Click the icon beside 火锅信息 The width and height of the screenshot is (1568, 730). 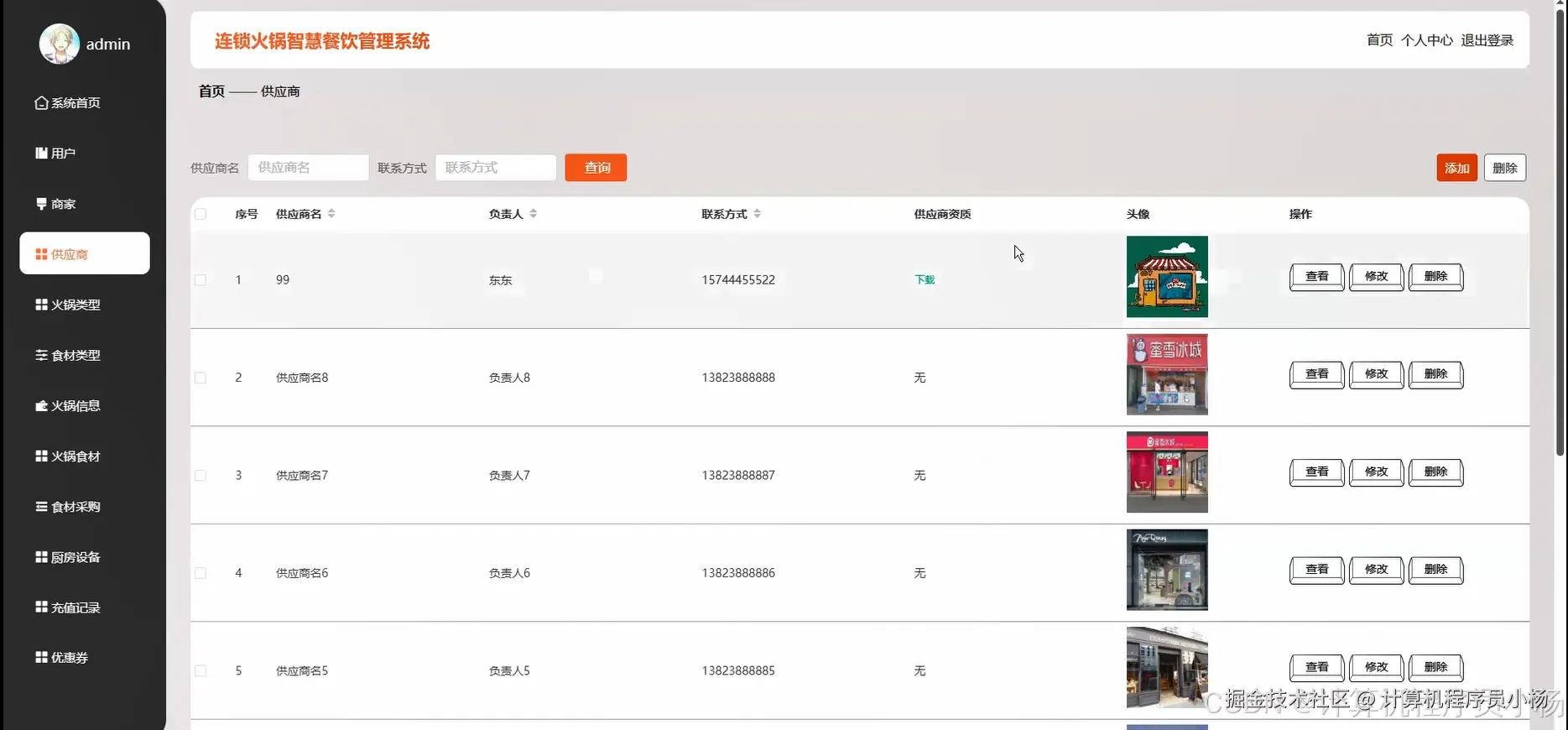(x=41, y=405)
